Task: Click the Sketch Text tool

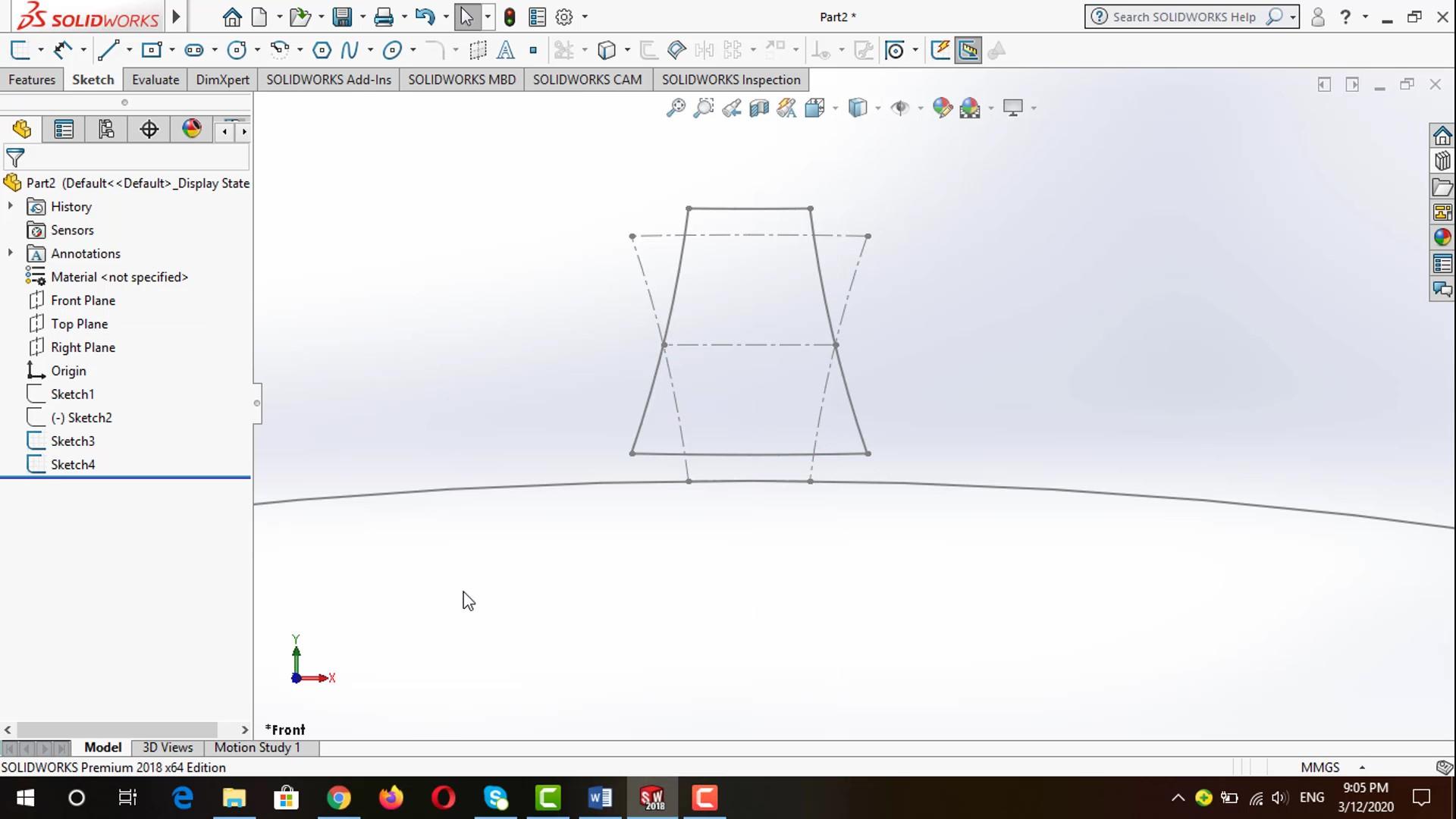Action: (505, 51)
